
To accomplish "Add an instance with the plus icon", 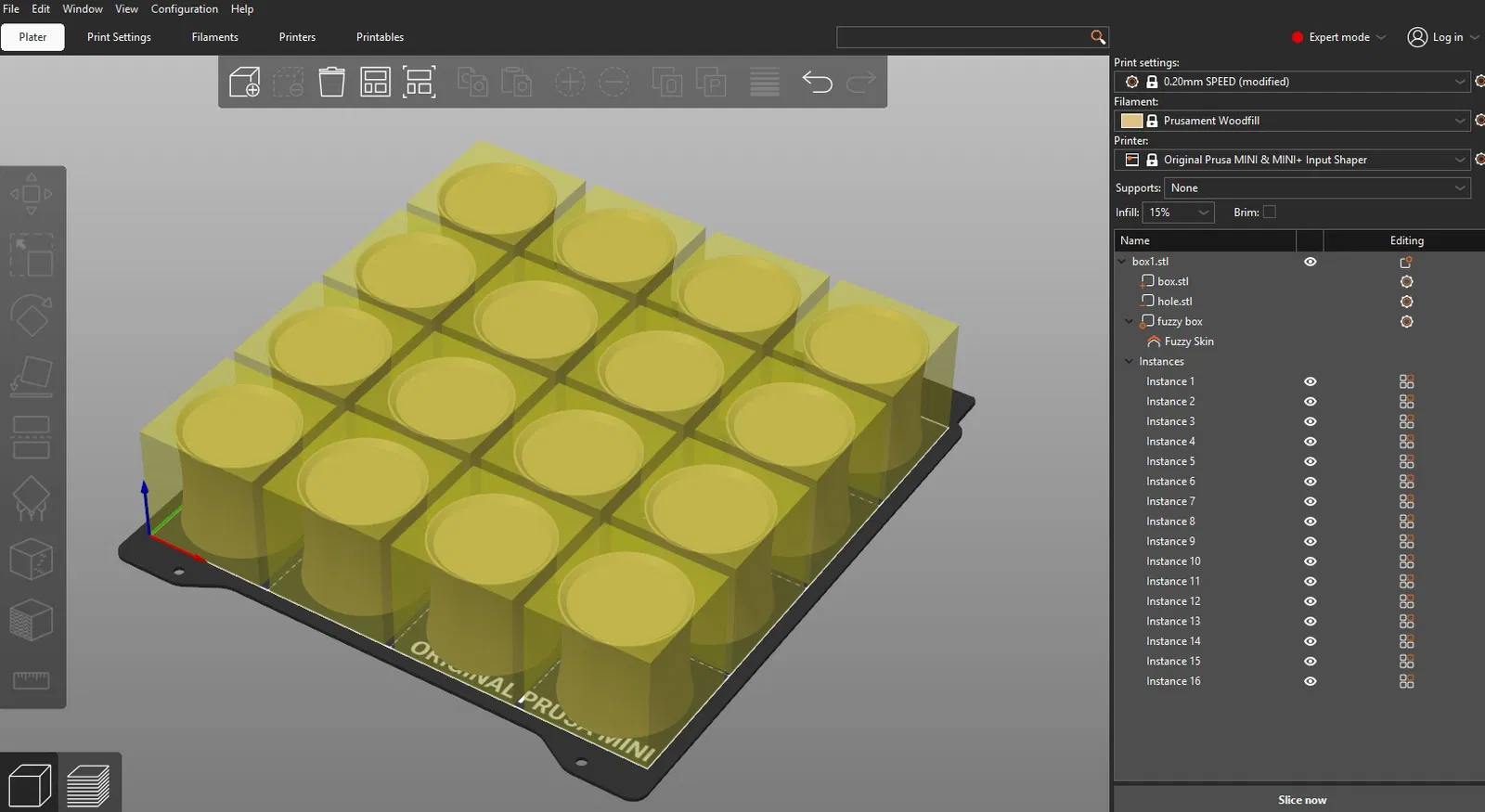I will click(570, 82).
